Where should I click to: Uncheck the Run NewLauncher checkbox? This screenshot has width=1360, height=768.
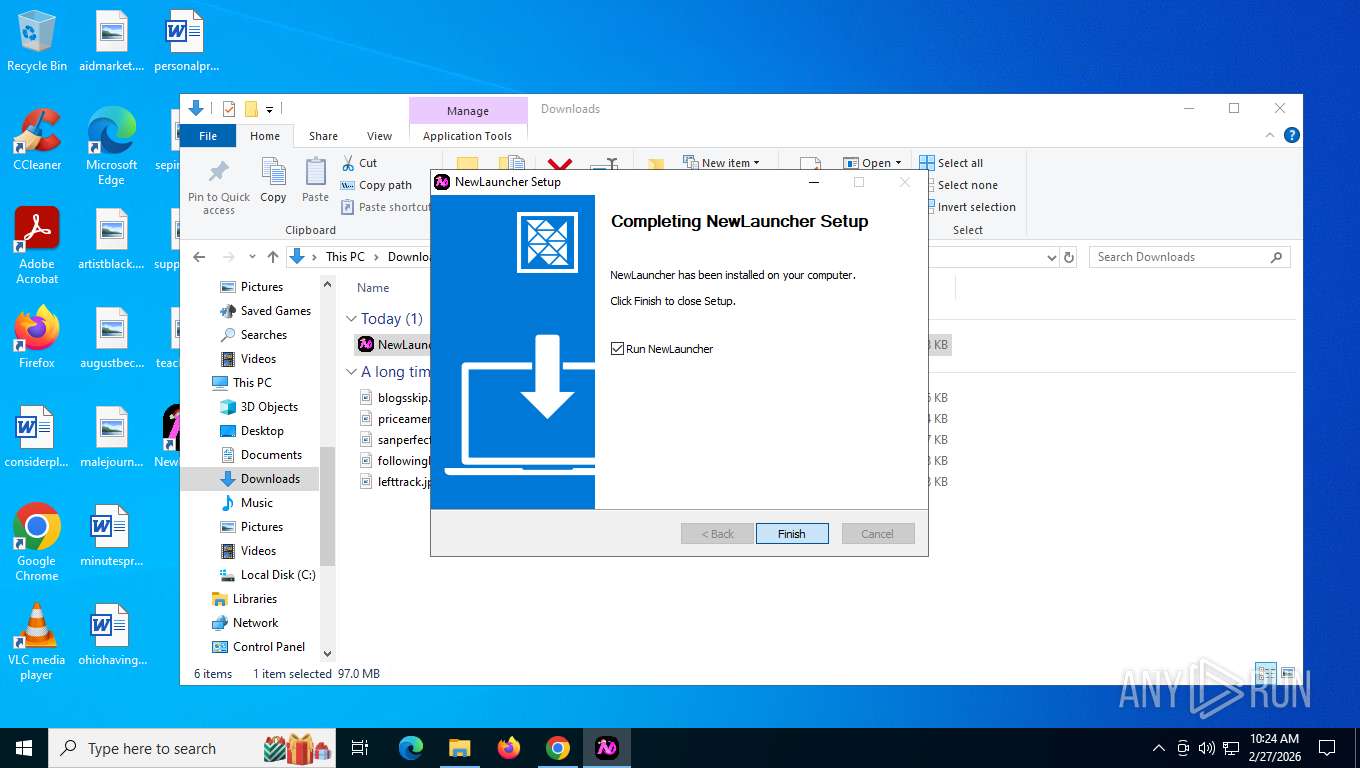(617, 349)
